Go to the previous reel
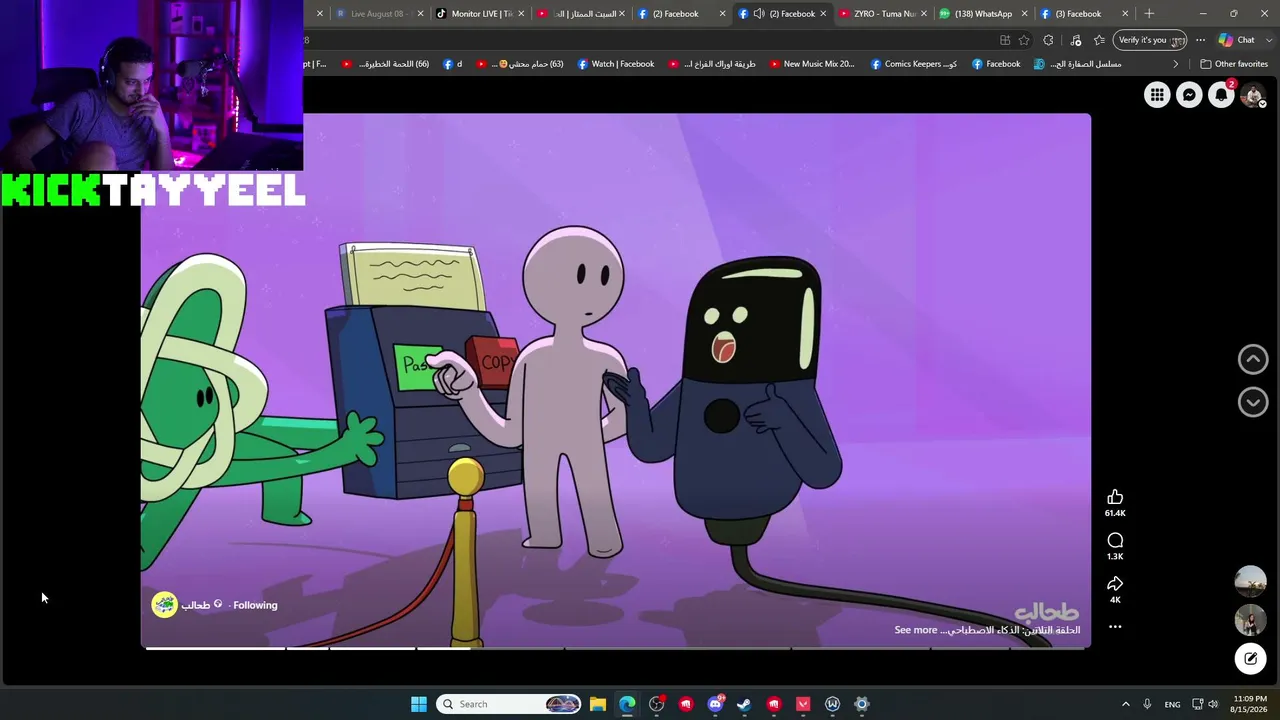This screenshot has width=1280, height=720. [x=1253, y=359]
